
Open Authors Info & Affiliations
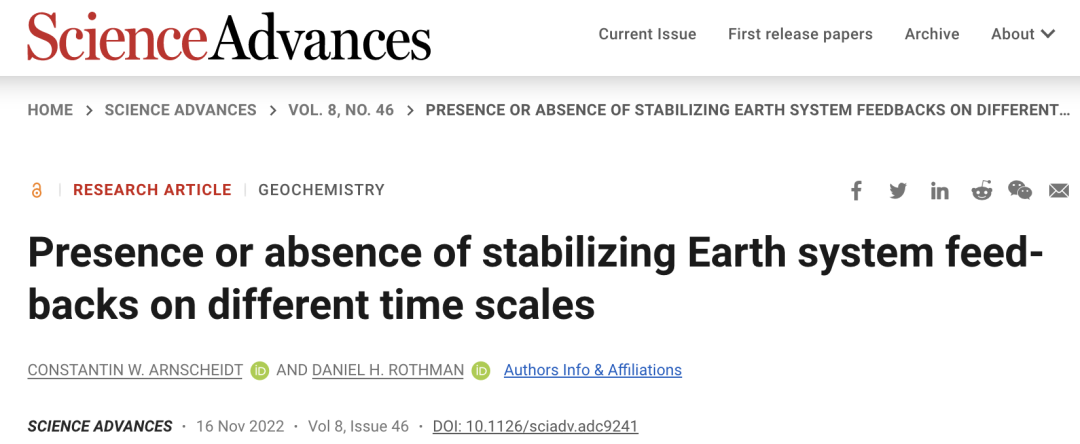592,370
